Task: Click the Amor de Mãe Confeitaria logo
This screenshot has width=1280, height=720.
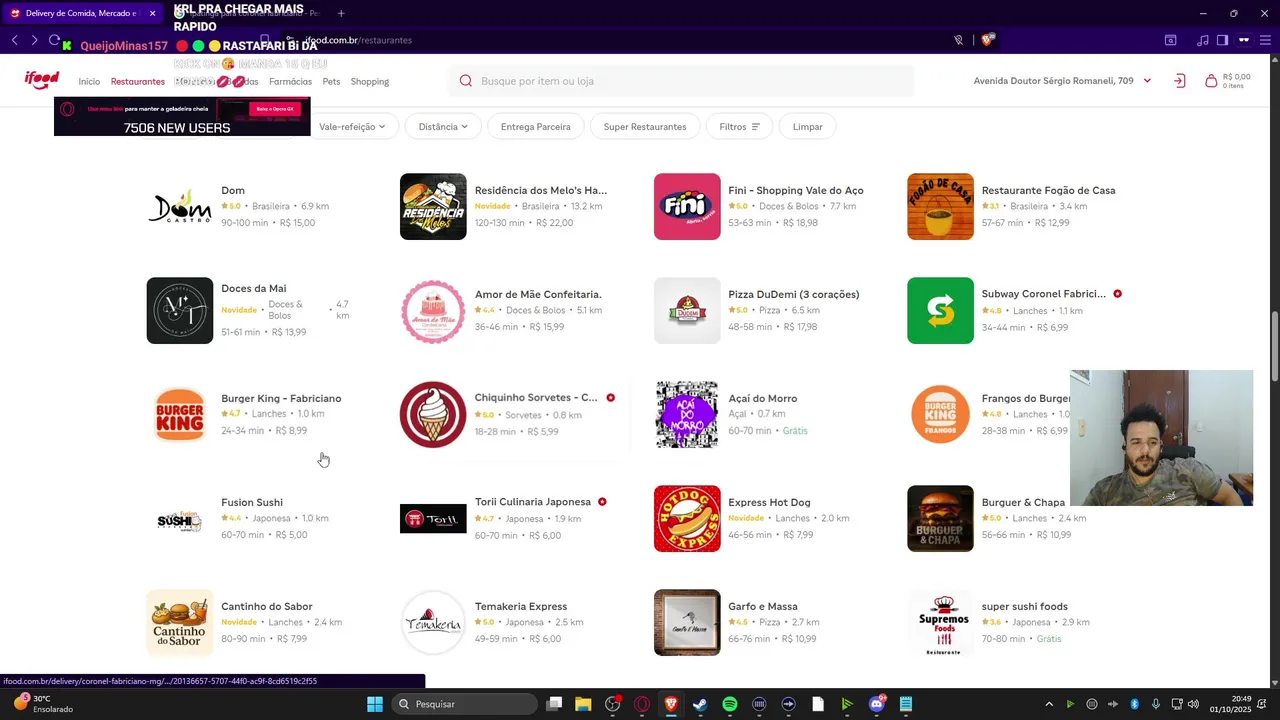Action: (433, 311)
